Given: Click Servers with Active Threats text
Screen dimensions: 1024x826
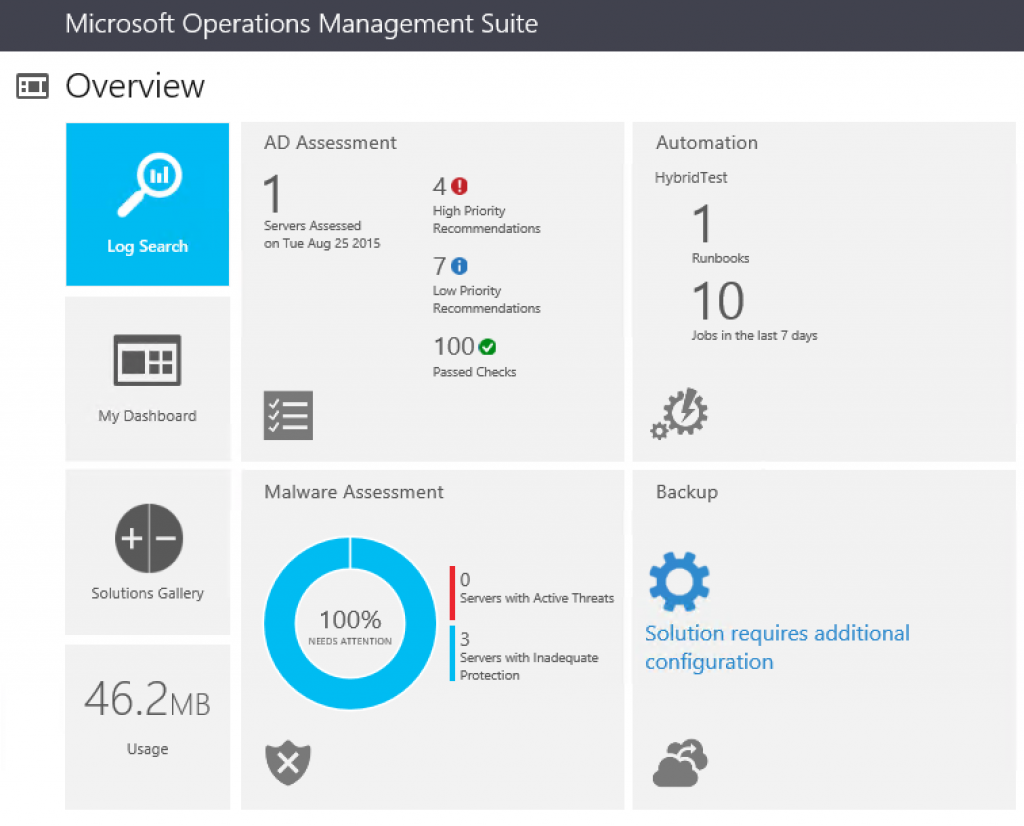Looking at the screenshot, I should click(537, 598).
